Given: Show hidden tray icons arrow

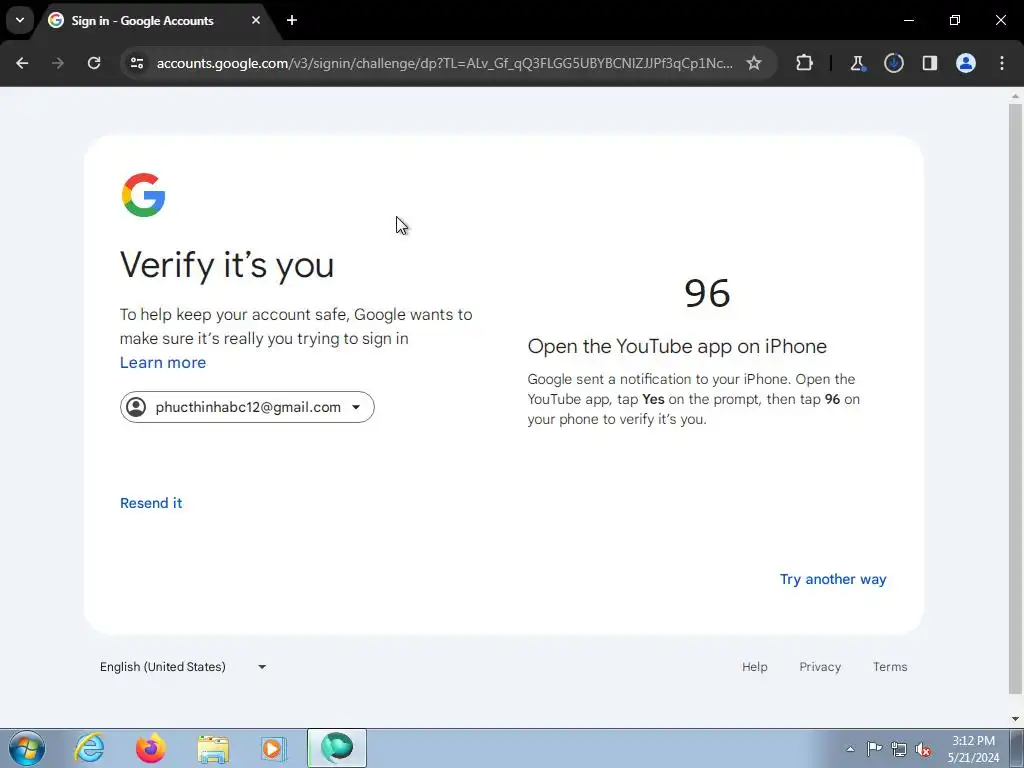Looking at the screenshot, I should 850,749.
